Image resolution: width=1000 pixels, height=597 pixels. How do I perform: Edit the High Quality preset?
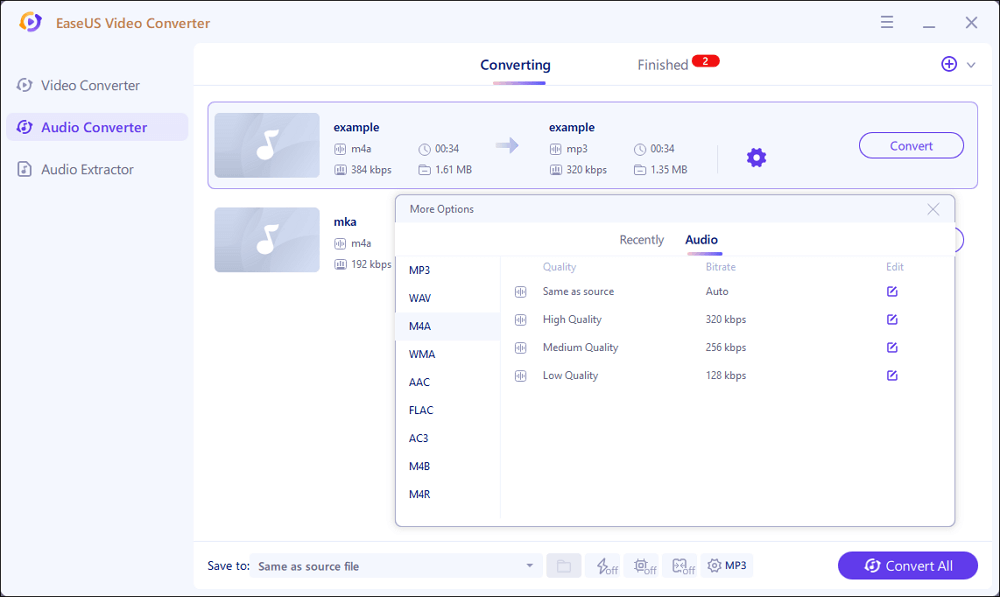tap(892, 320)
